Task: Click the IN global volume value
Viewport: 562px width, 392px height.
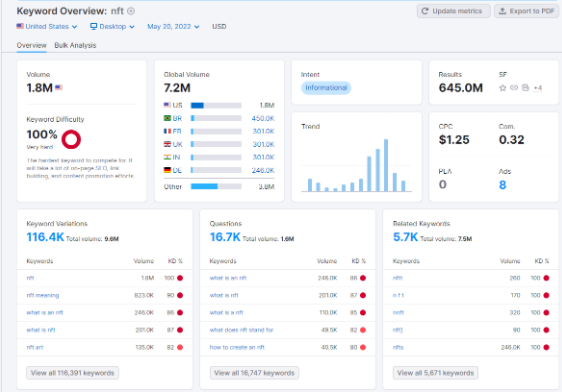Action: point(263,157)
